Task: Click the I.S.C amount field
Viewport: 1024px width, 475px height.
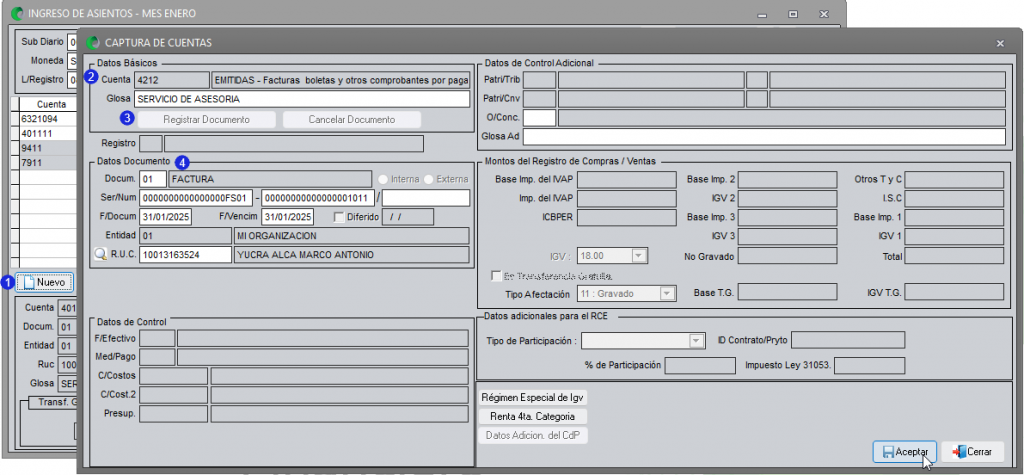Action: (x=954, y=199)
